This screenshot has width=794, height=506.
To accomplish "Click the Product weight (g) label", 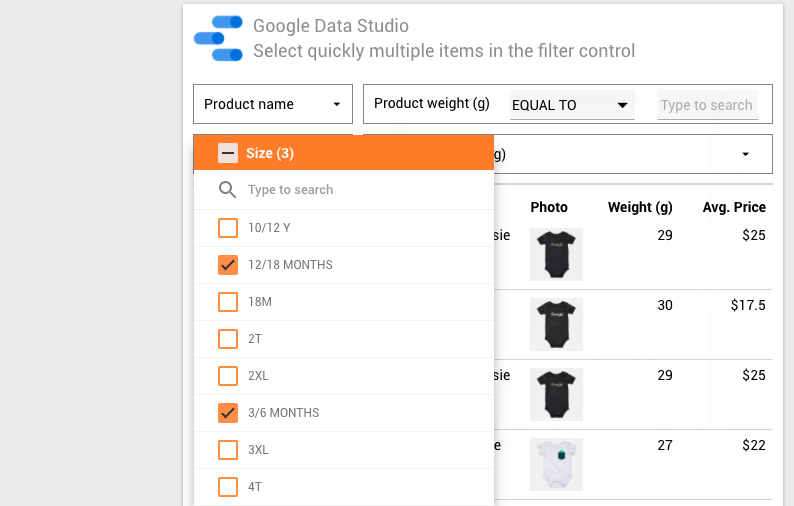I will coord(431,103).
